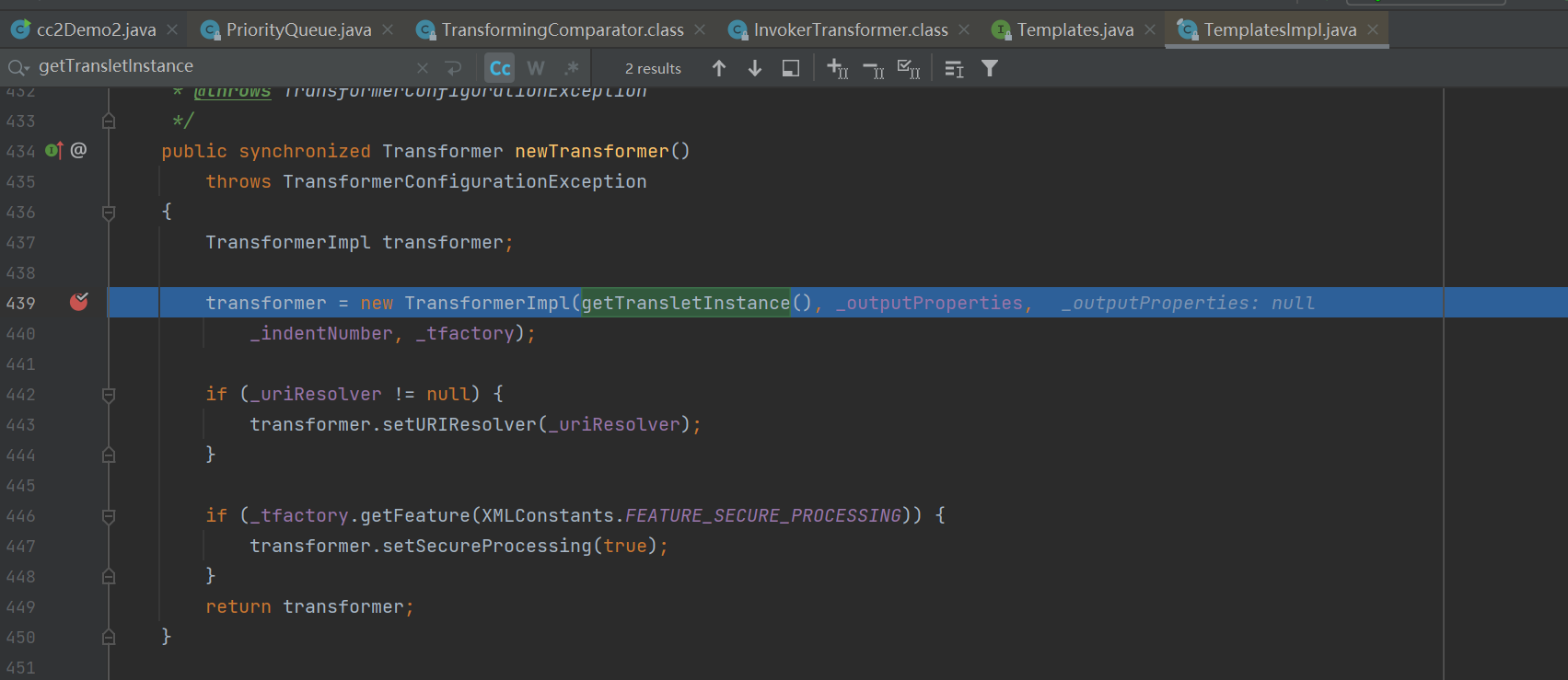Switch to PriorityQueue.java tab
Image resolution: width=1568 pixels, height=680 pixels.
click(x=286, y=30)
